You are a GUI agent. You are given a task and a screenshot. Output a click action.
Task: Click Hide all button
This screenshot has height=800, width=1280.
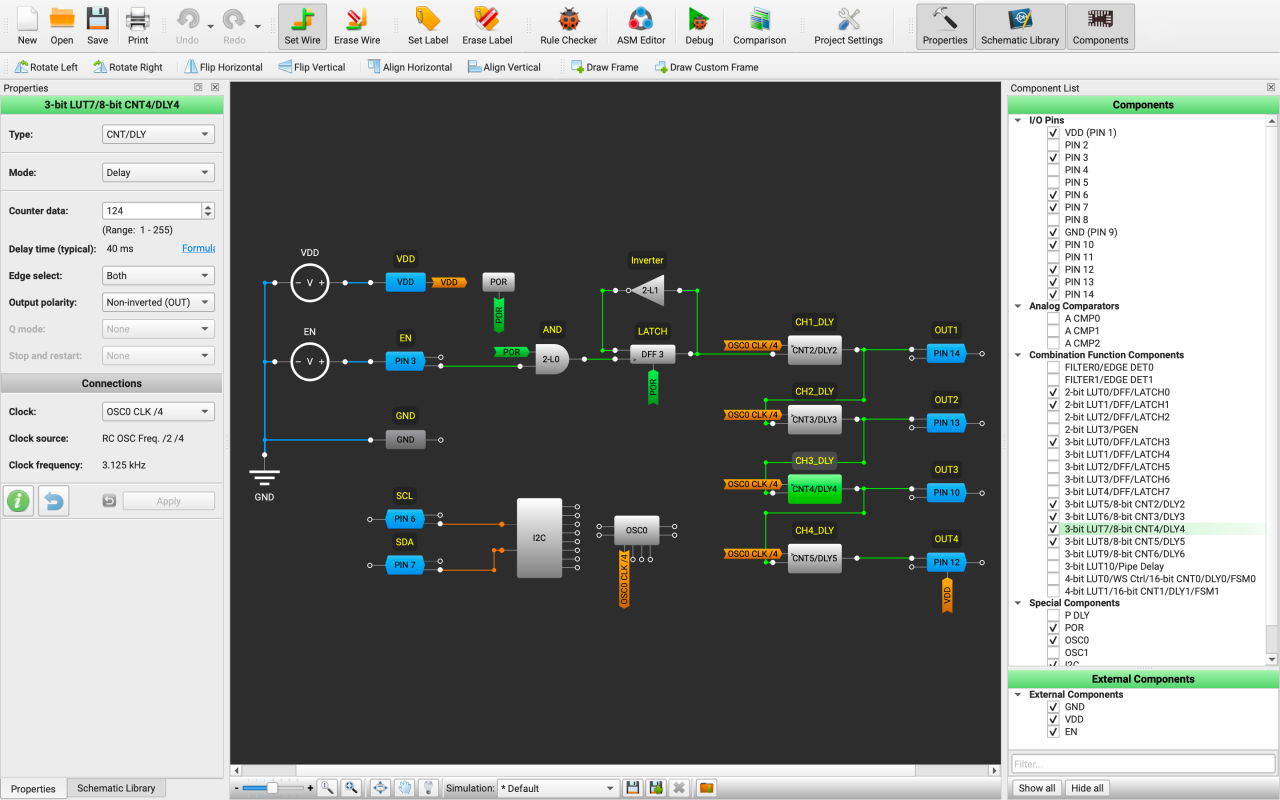(x=1087, y=788)
